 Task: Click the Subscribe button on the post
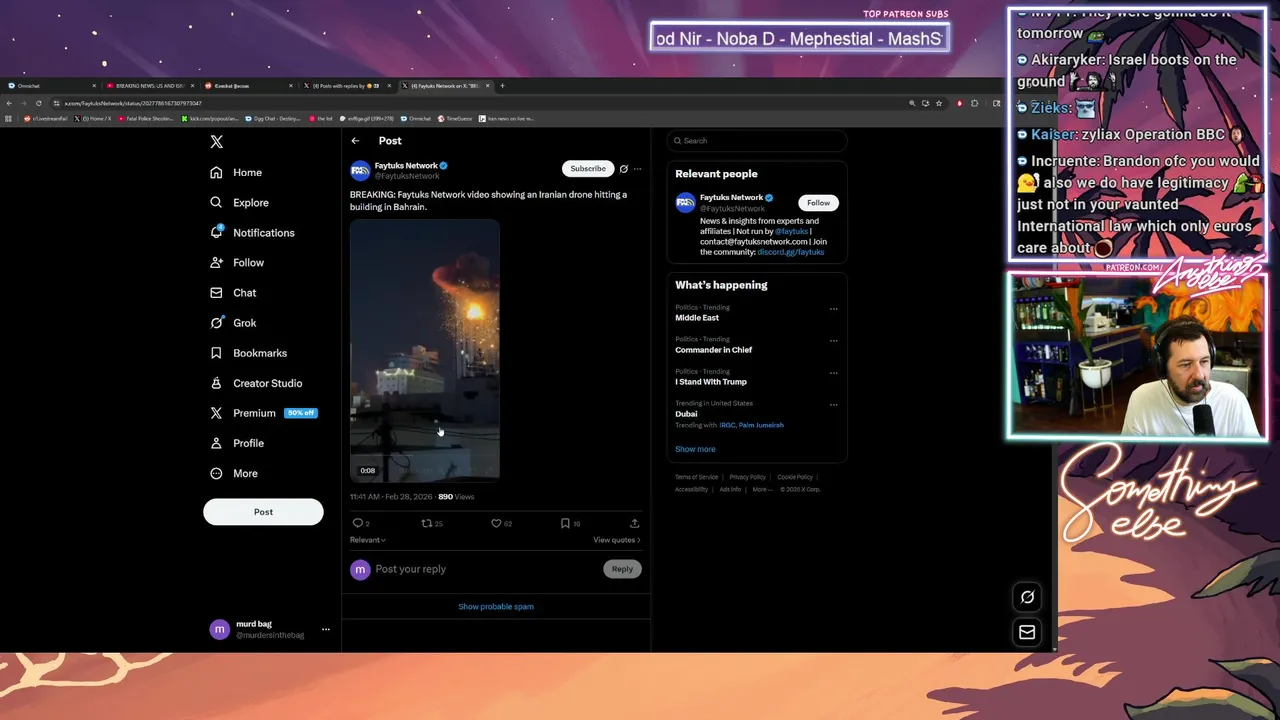tap(587, 168)
